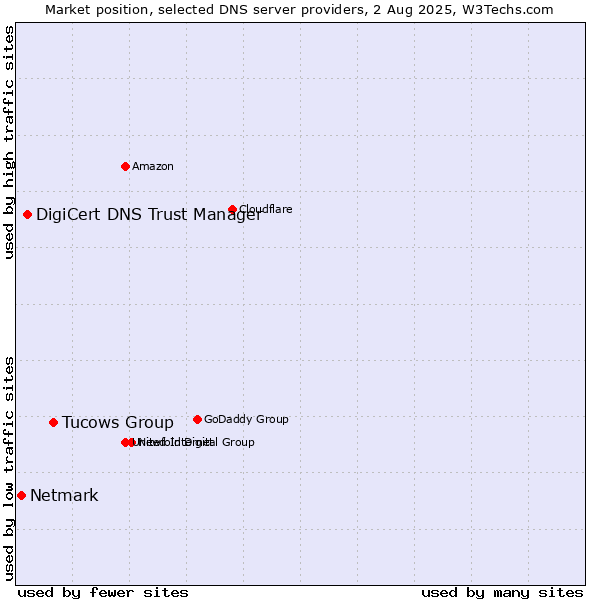
Task: Select the 'Tucows Group' label
Action: point(118,422)
